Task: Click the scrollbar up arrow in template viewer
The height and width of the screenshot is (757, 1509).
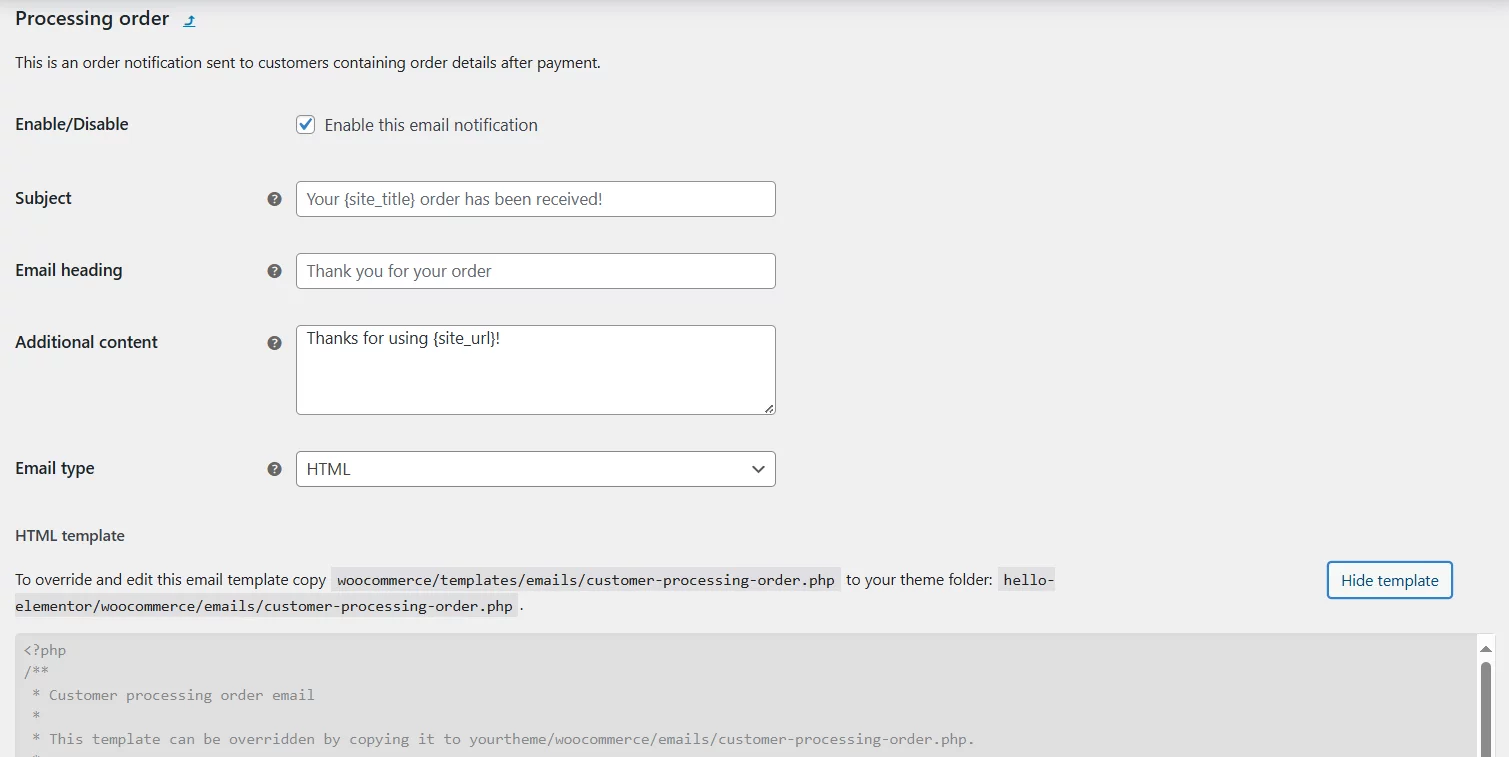Action: click(1484, 647)
